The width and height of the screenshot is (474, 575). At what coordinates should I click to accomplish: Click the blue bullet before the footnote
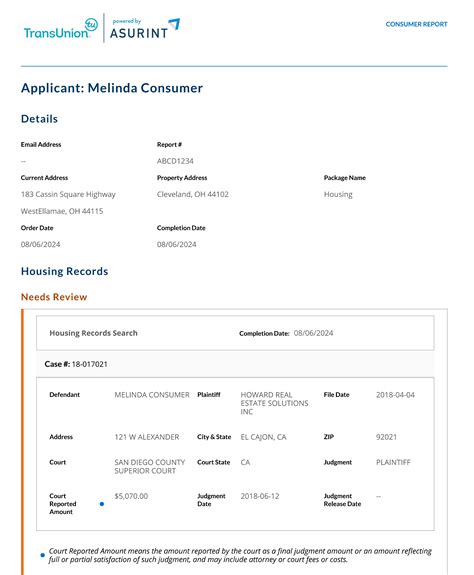(x=43, y=555)
